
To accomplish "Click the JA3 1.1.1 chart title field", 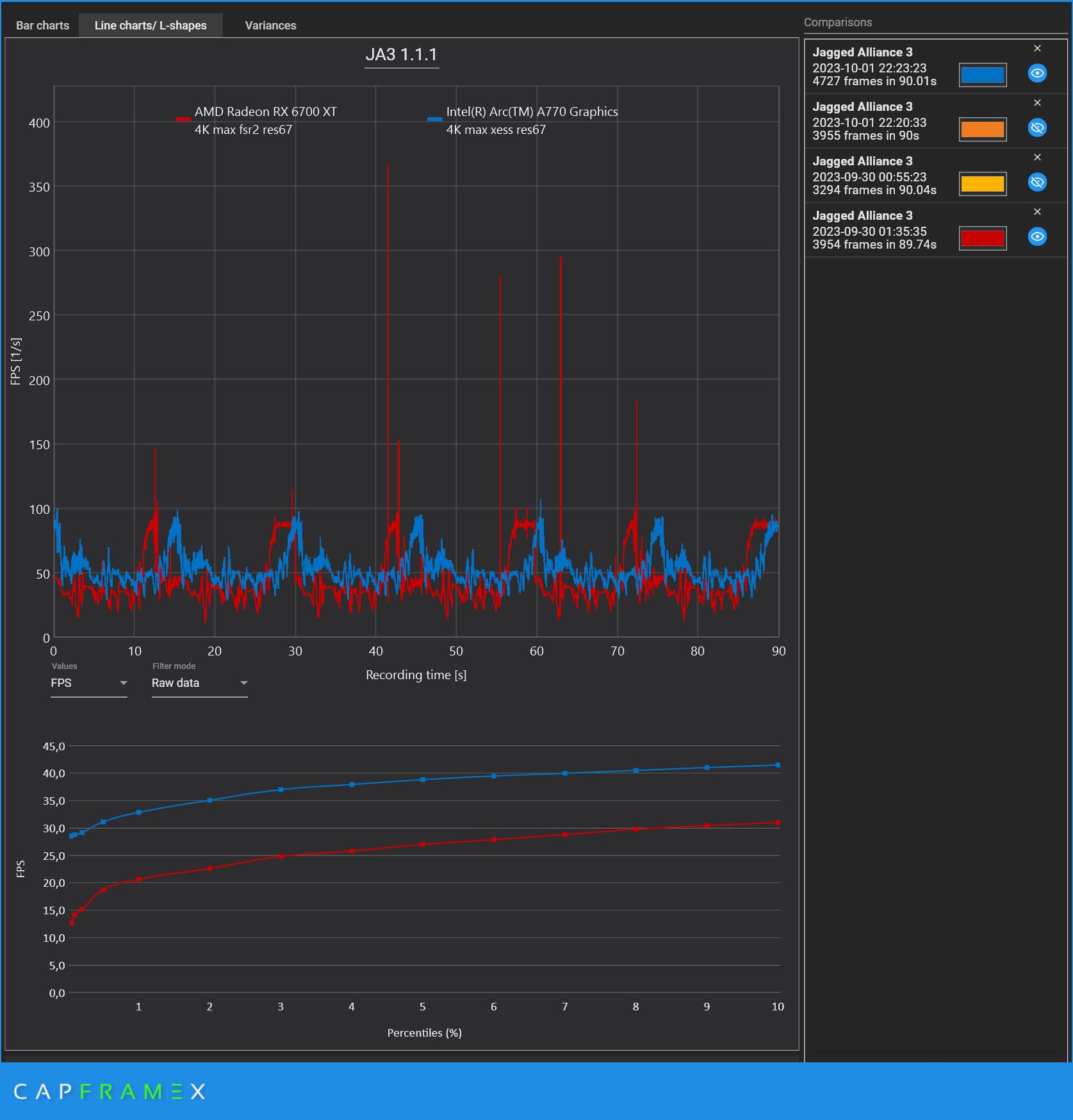I will click(402, 55).
